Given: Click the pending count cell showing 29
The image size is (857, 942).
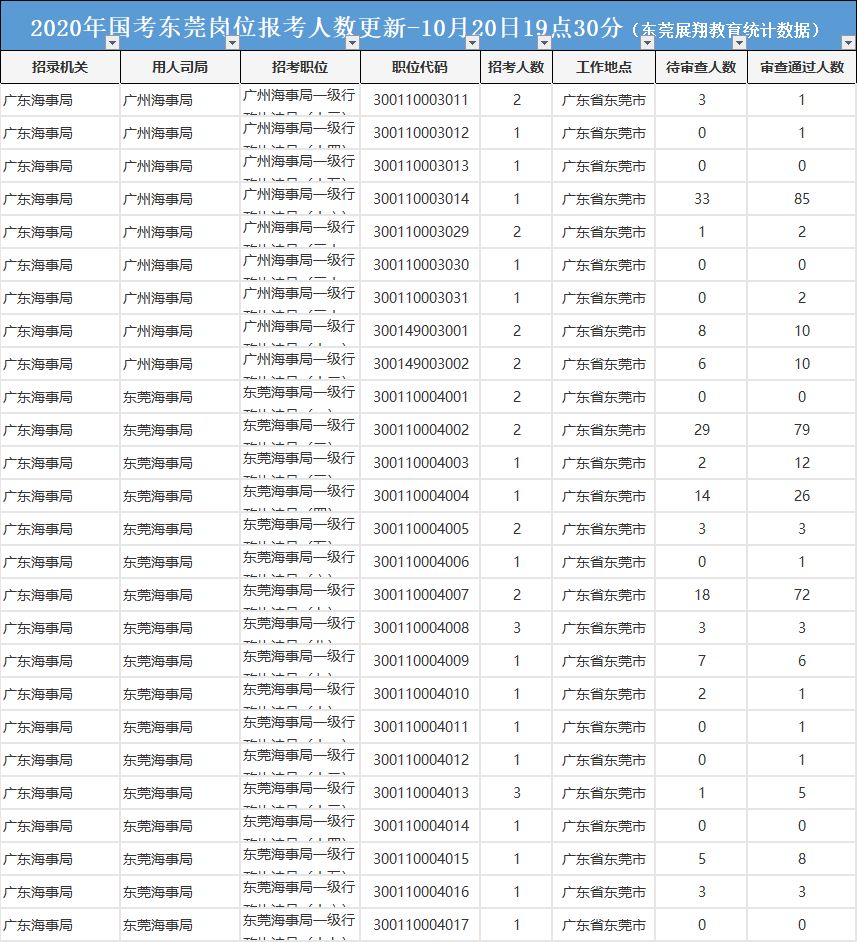Looking at the screenshot, I should pos(701,430).
